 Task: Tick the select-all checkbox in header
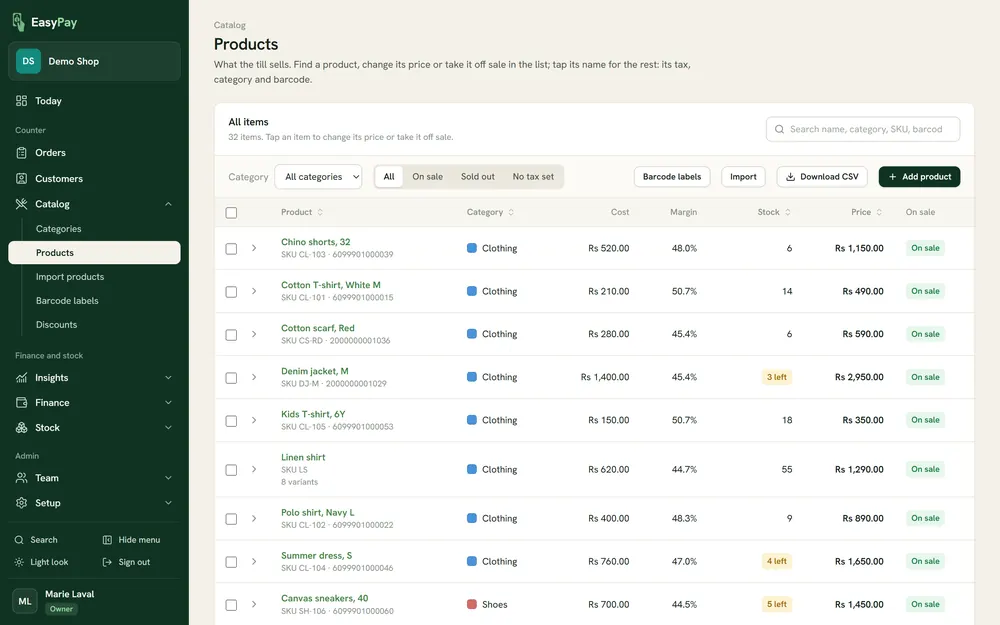coord(232,212)
